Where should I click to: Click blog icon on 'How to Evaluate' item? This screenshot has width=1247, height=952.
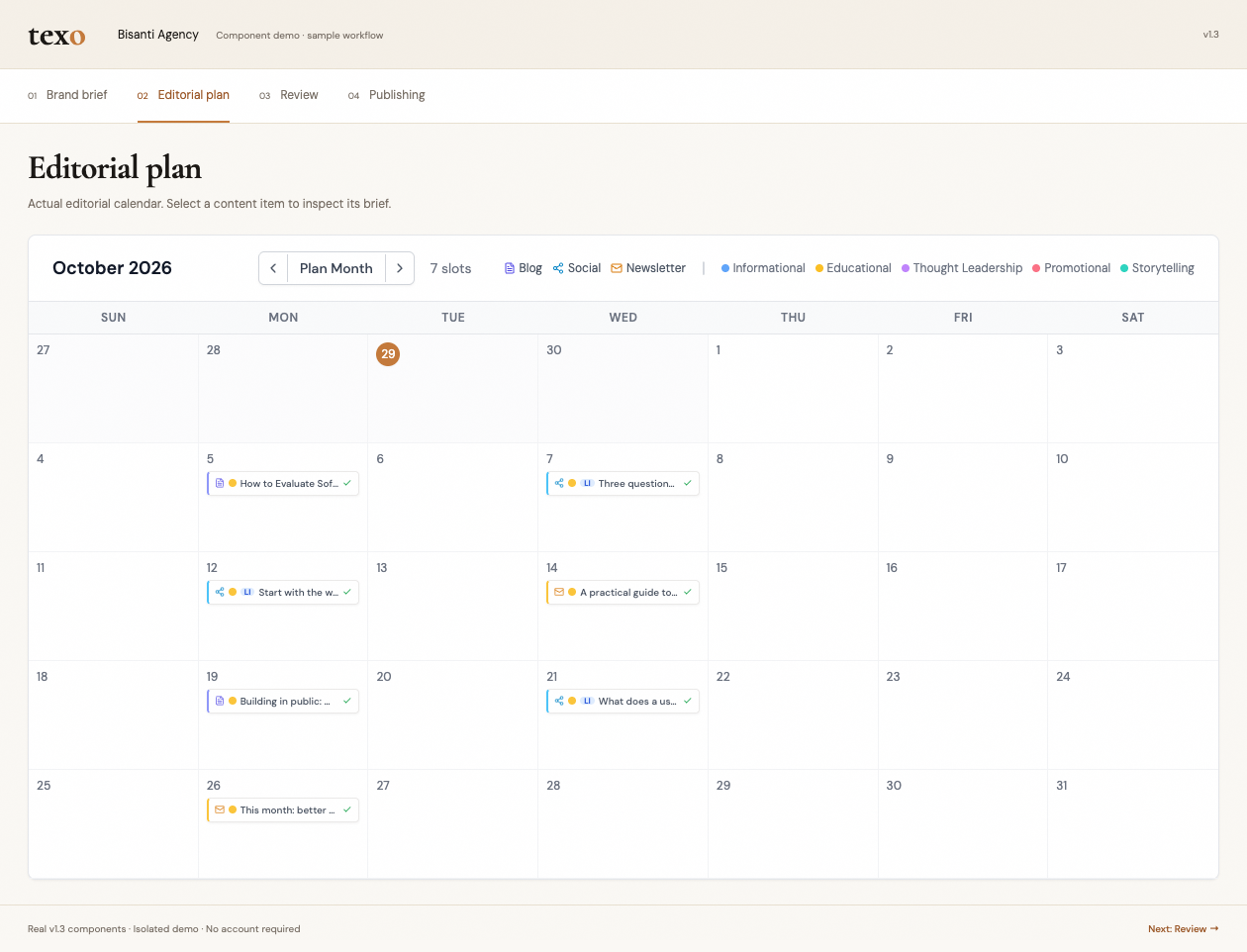(x=220, y=483)
